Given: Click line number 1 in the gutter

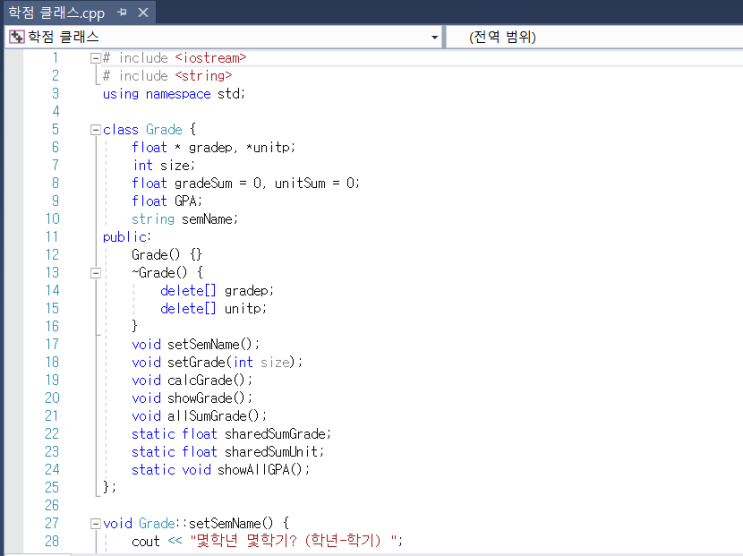Looking at the screenshot, I should pyautogui.click(x=55, y=58).
